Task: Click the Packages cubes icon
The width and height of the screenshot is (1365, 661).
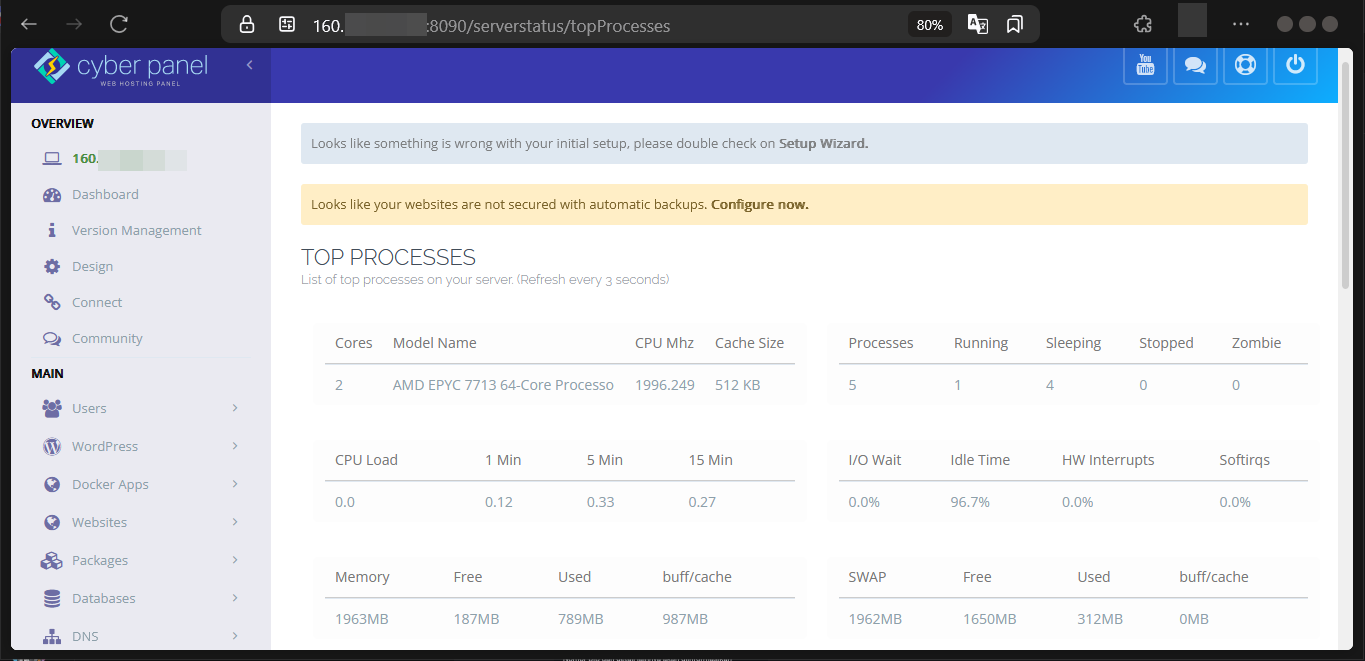Action: (x=52, y=561)
